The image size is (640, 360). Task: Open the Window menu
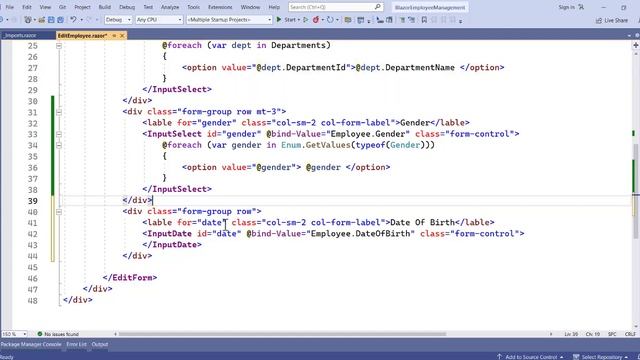250,7
